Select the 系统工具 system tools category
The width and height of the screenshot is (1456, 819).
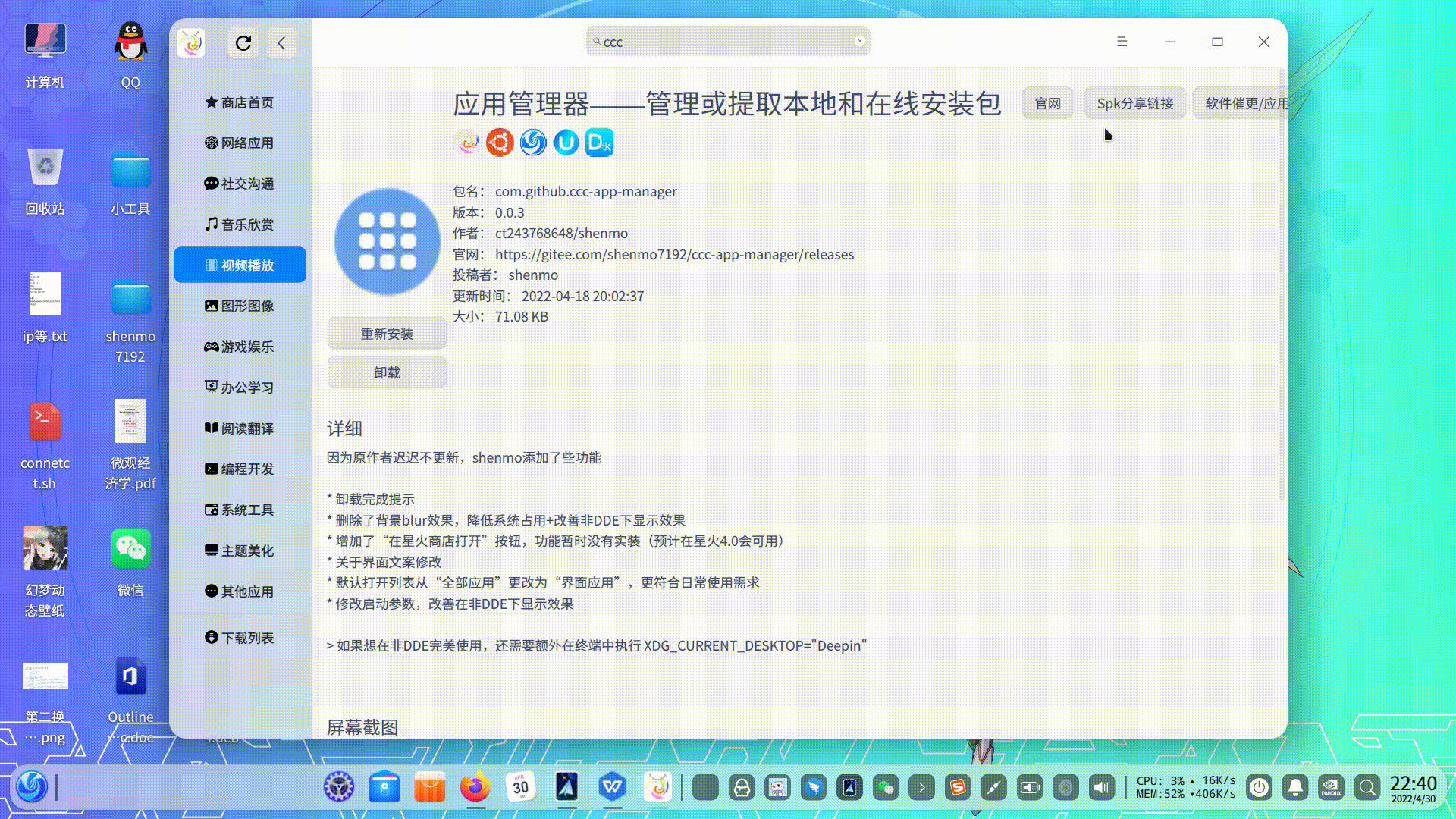[x=240, y=510]
